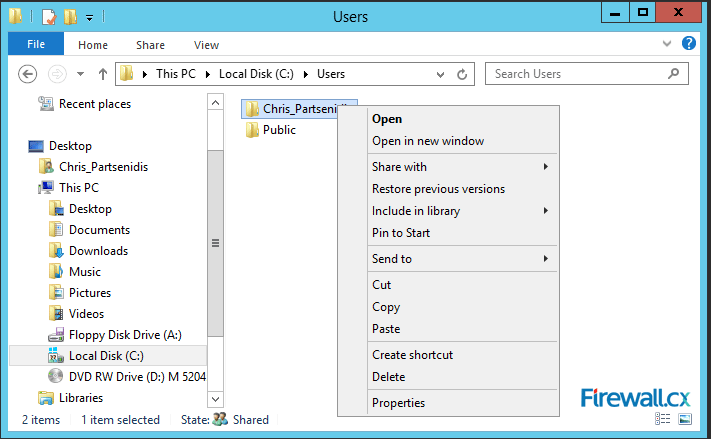Go up one level with the Up arrow
This screenshot has height=439, width=711.
click(103, 74)
